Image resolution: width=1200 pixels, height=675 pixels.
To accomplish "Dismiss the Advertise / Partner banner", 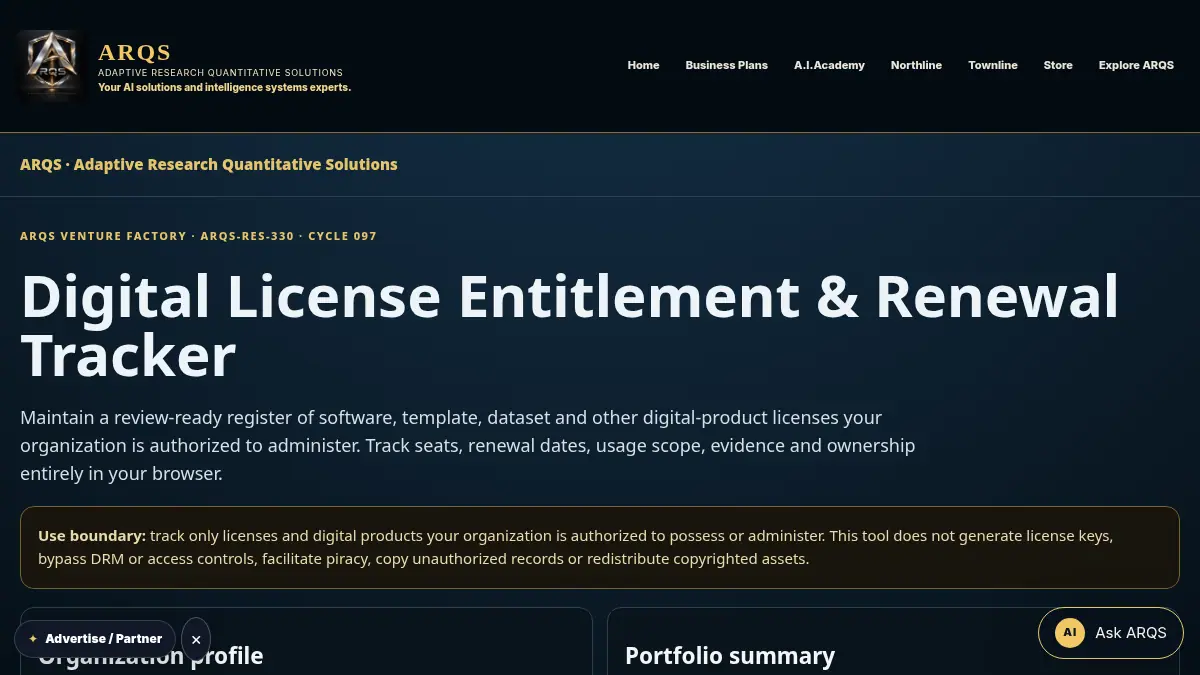I will click(196, 639).
